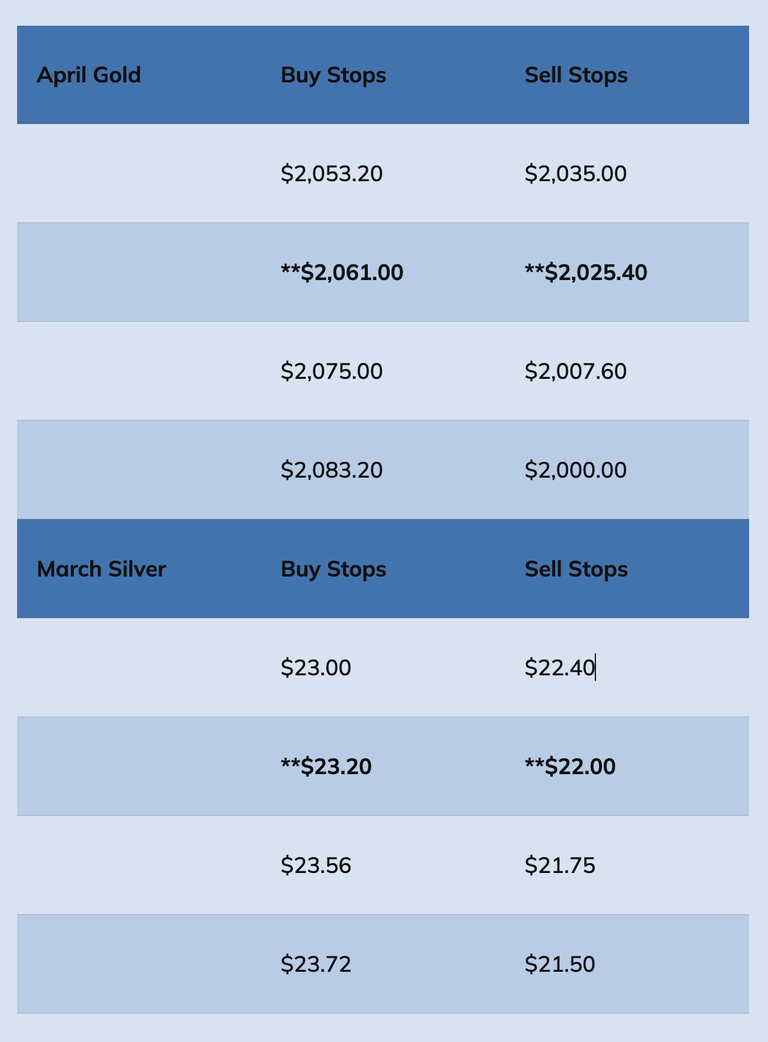The width and height of the screenshot is (768, 1042).
Task: Select Sell Stops header beside March Silver
Action: [x=576, y=569]
